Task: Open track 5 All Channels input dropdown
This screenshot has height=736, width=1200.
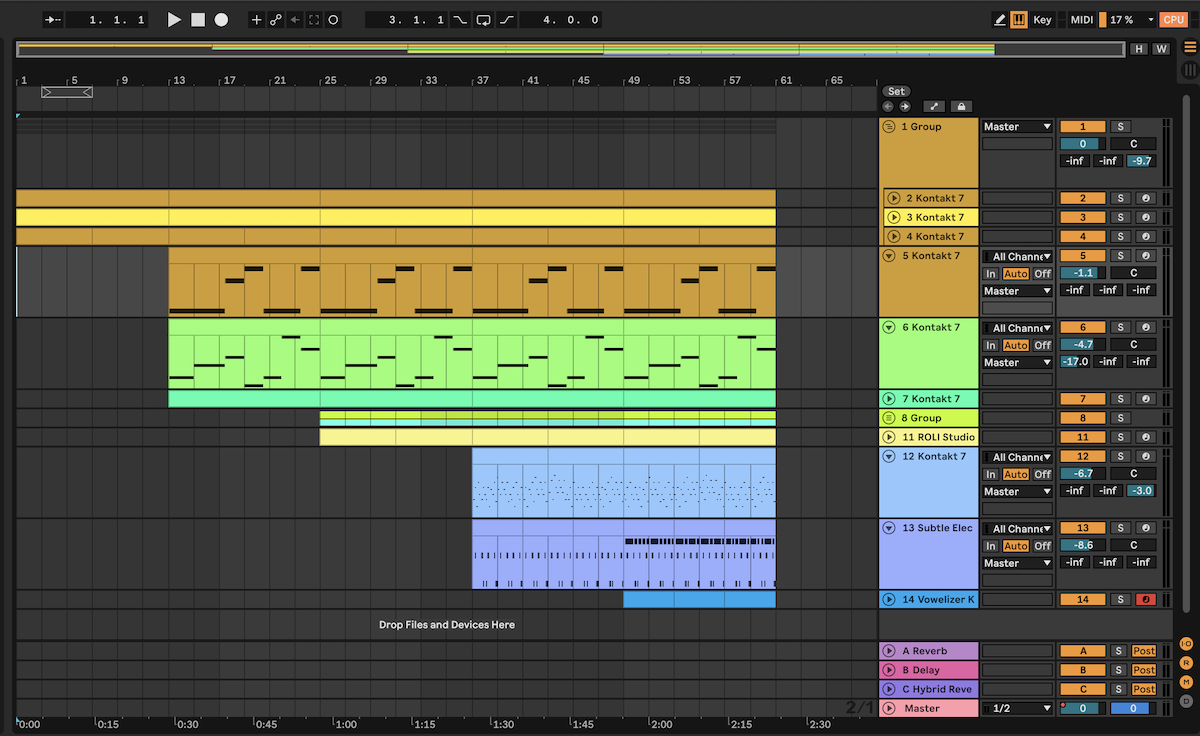Action: pyautogui.click(x=1017, y=256)
